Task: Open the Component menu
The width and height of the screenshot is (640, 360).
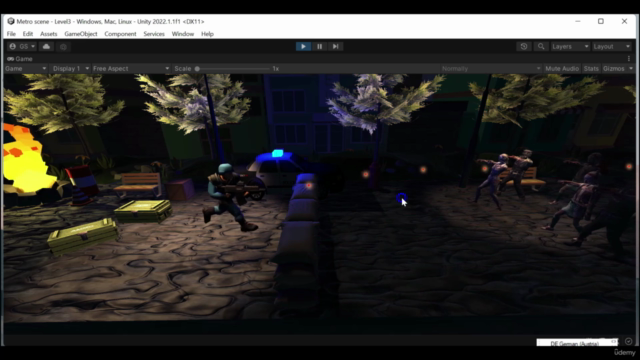Action: click(x=120, y=34)
